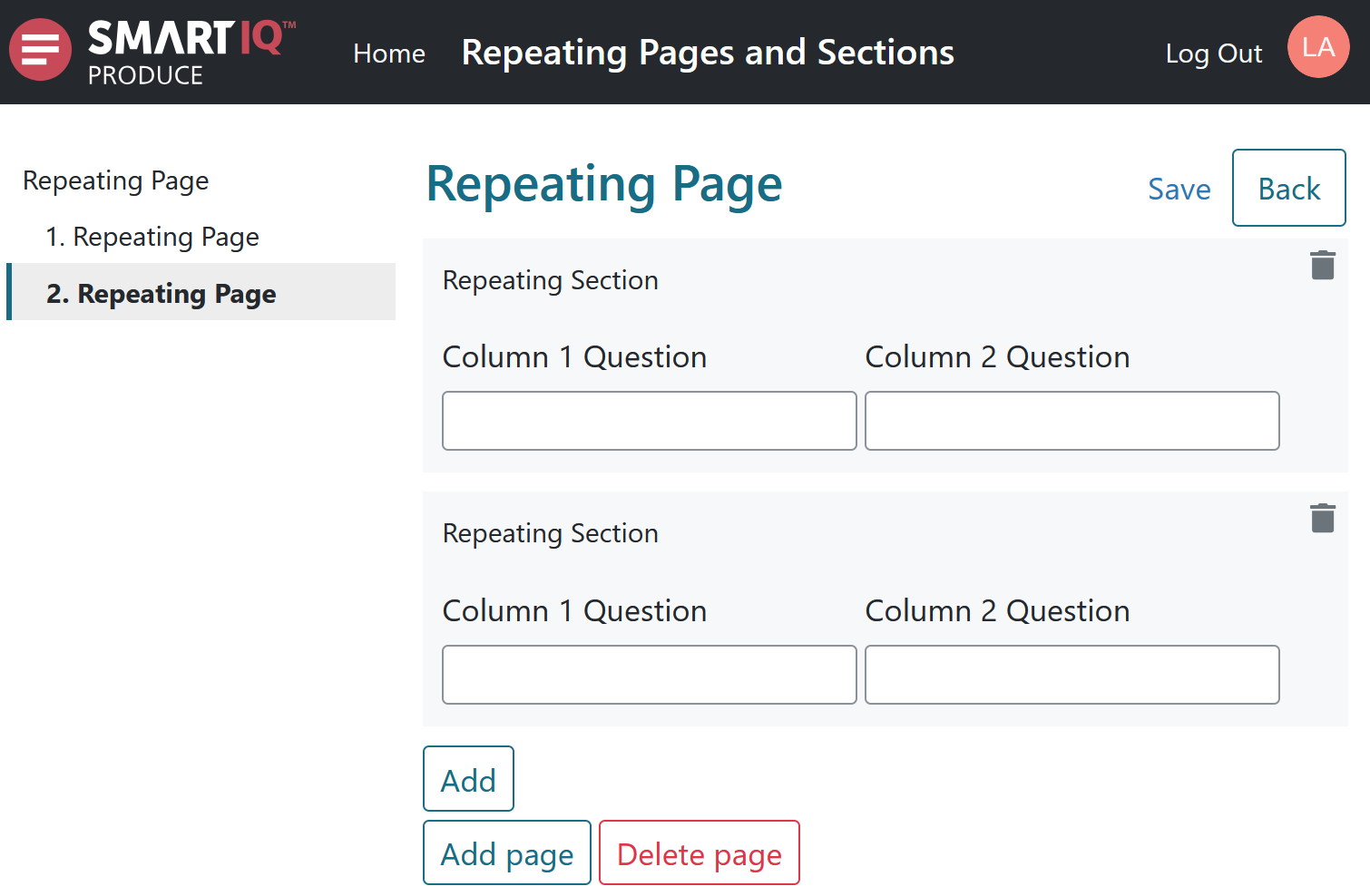
Task: Click the Add page button
Action: [x=506, y=853]
